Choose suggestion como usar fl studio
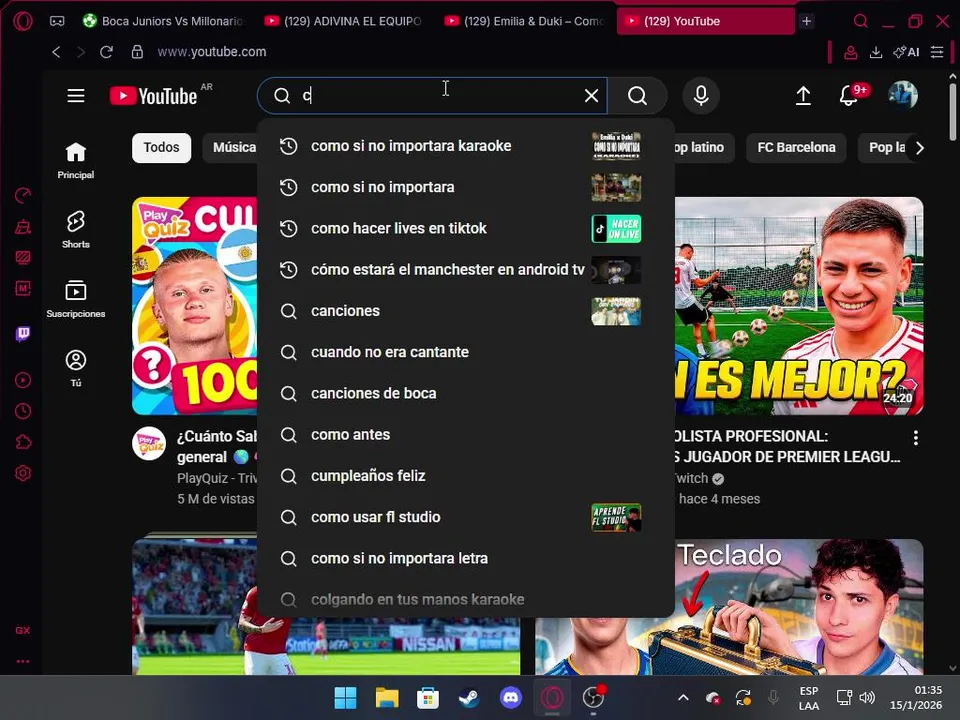This screenshot has width=960, height=720. [465, 517]
